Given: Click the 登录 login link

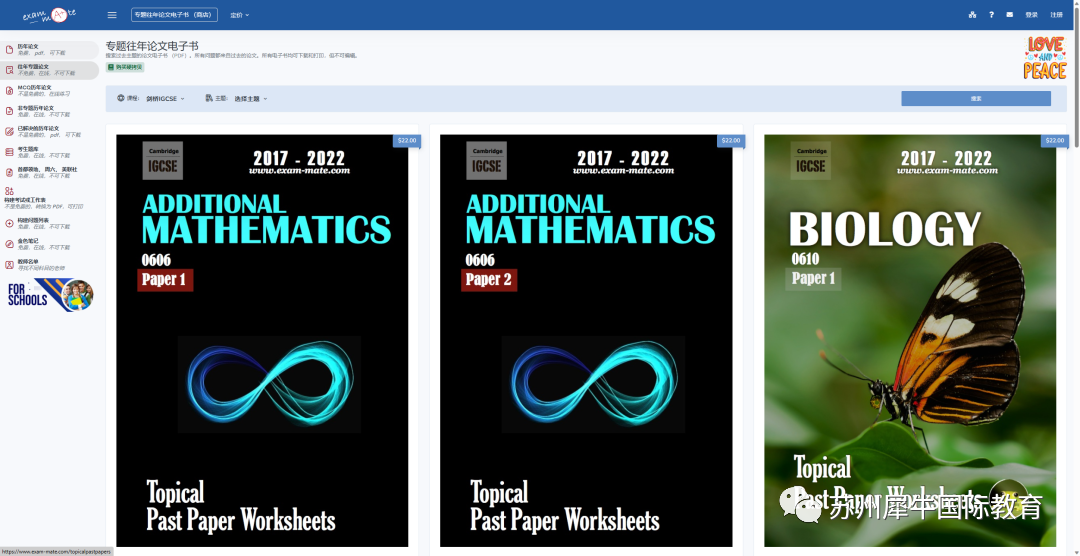Looking at the screenshot, I should click(1031, 14).
